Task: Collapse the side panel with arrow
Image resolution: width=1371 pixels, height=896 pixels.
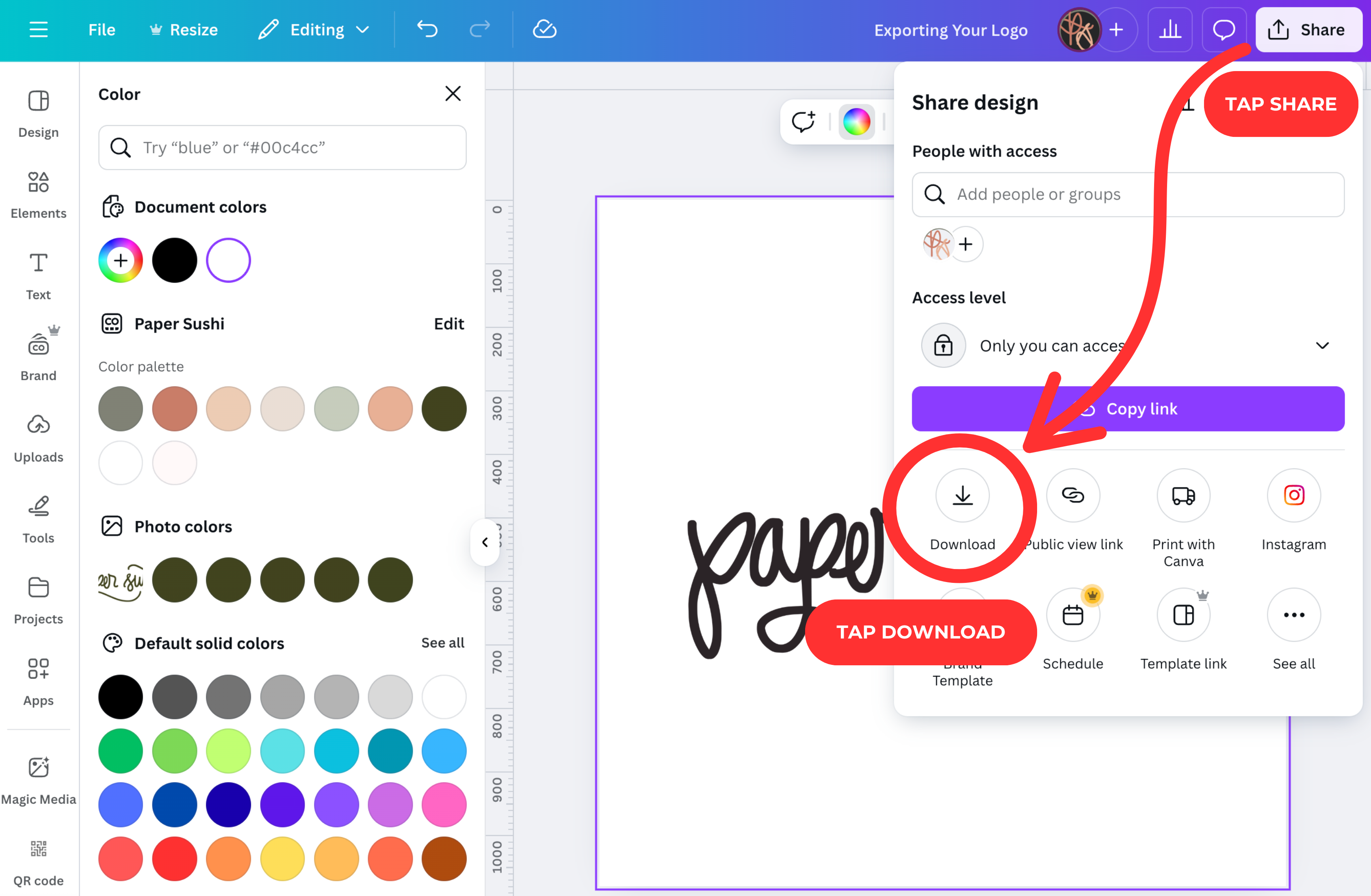Action: point(485,543)
